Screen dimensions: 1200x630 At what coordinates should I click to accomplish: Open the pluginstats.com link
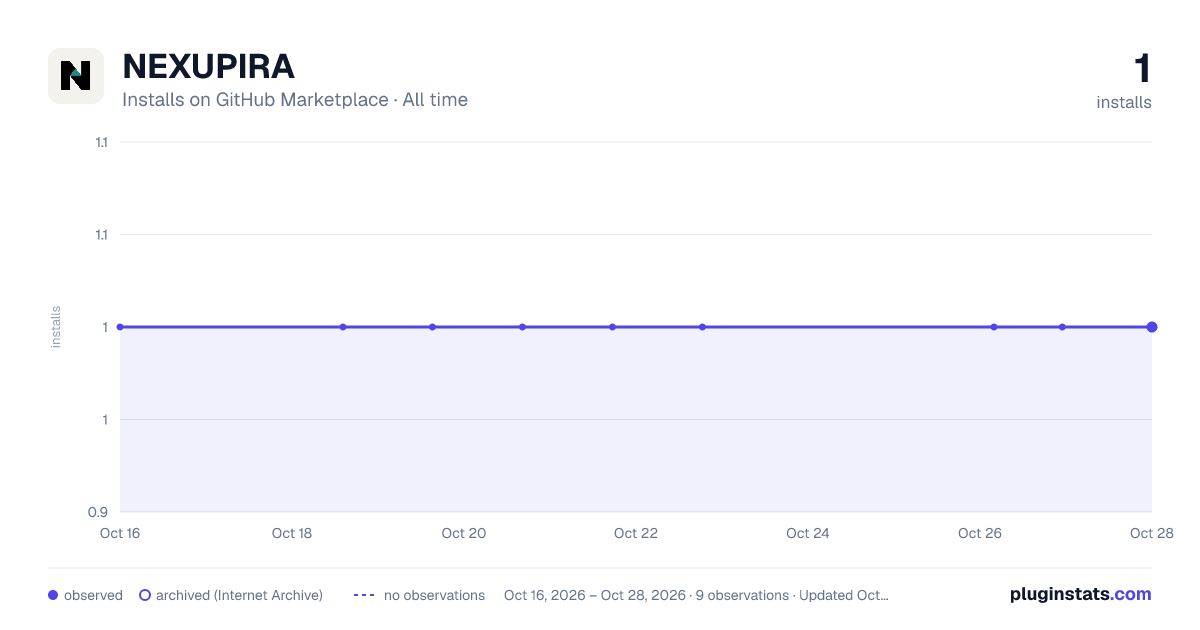click(x=1081, y=594)
